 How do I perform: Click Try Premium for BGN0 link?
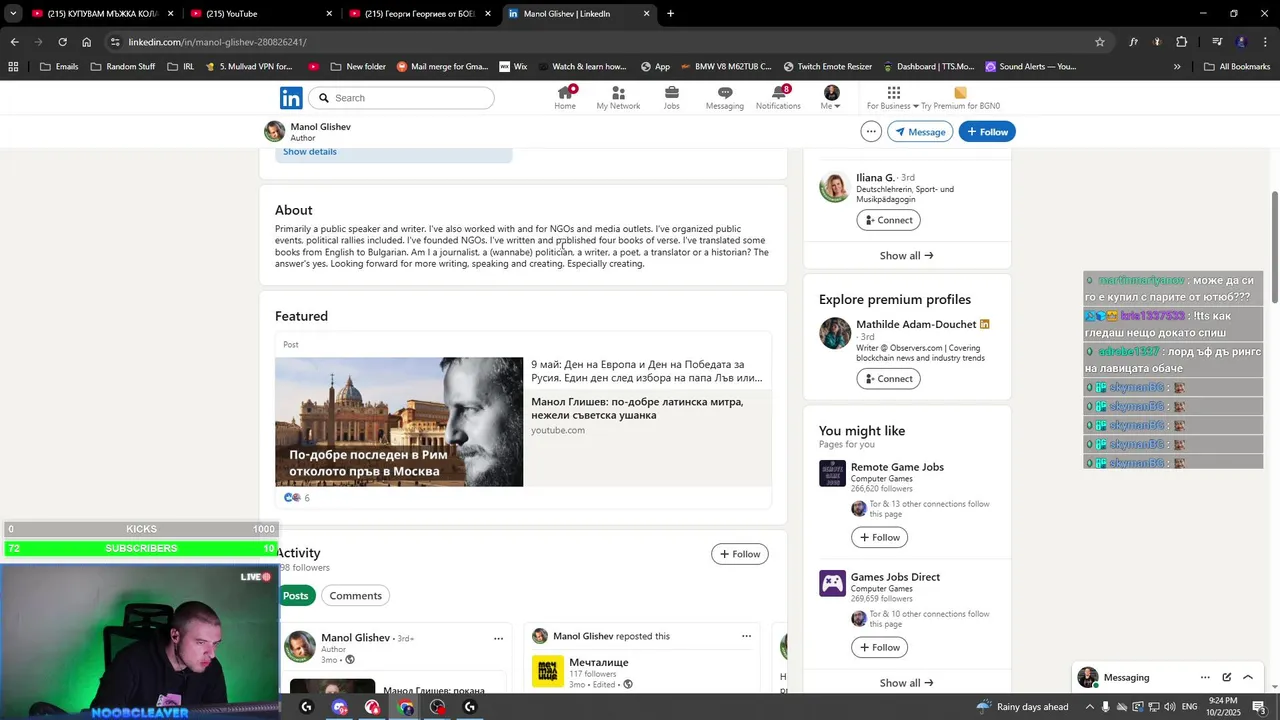click(x=960, y=98)
